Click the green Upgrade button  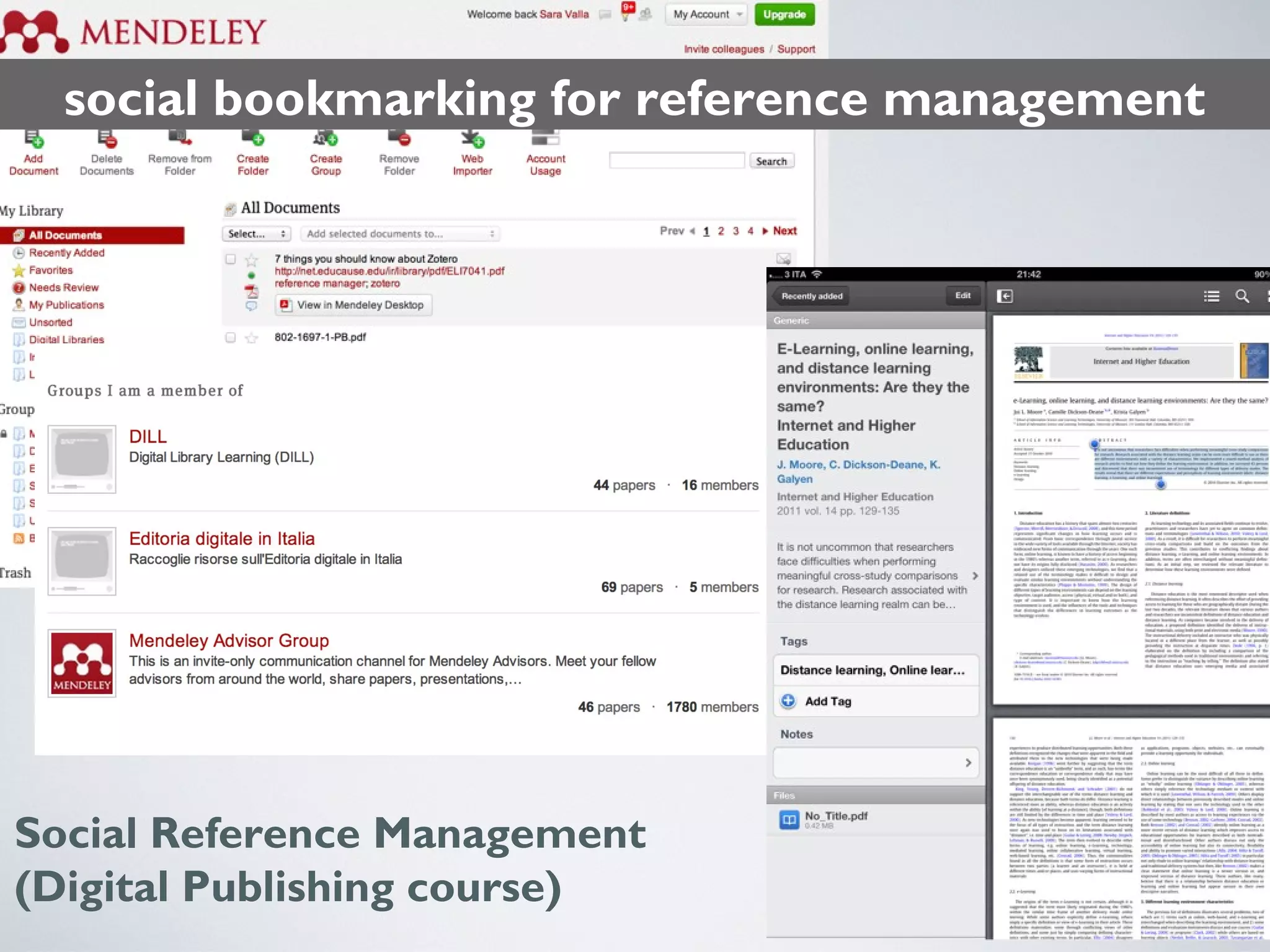click(x=784, y=14)
